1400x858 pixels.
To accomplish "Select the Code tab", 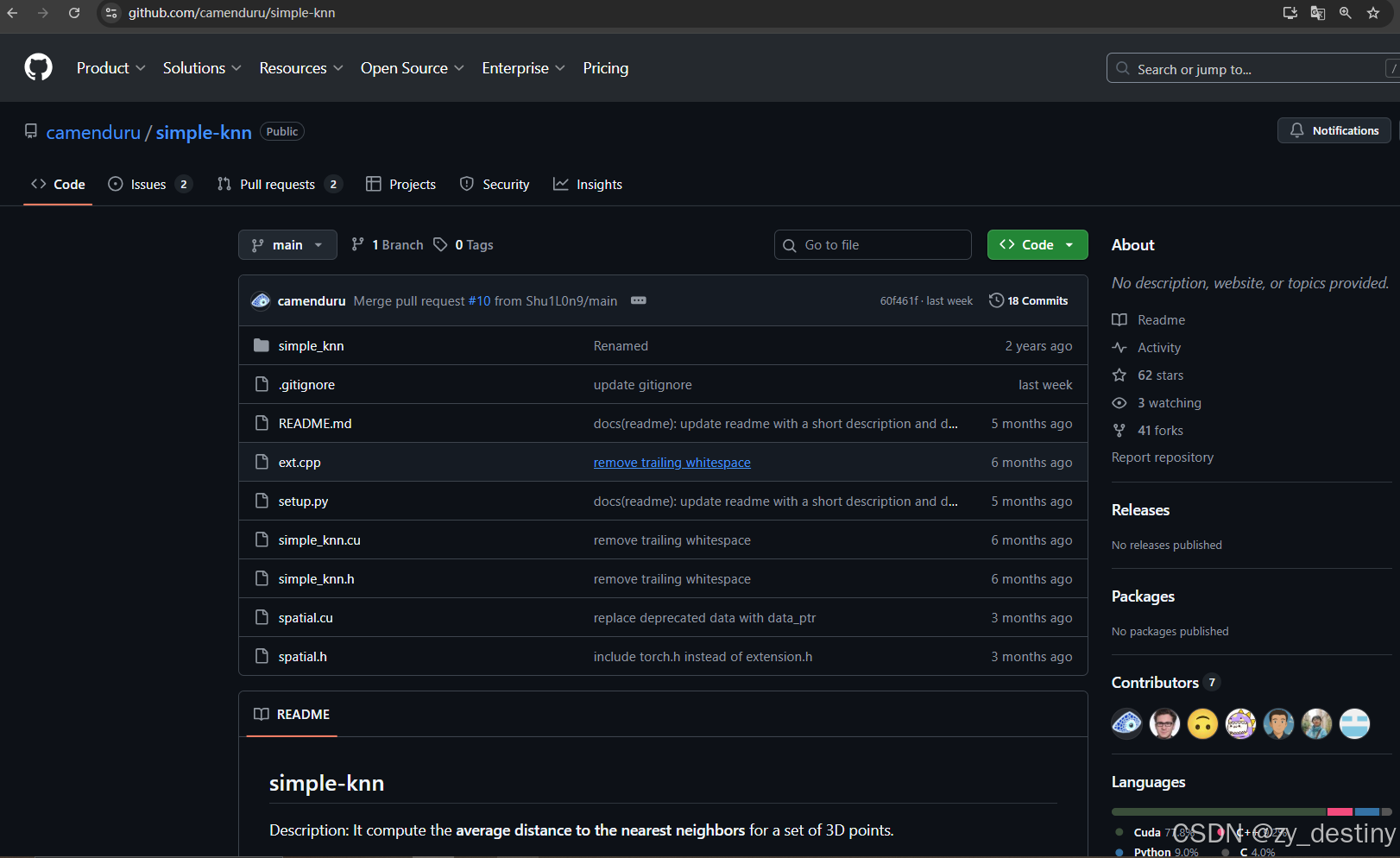I will pyautogui.click(x=58, y=184).
